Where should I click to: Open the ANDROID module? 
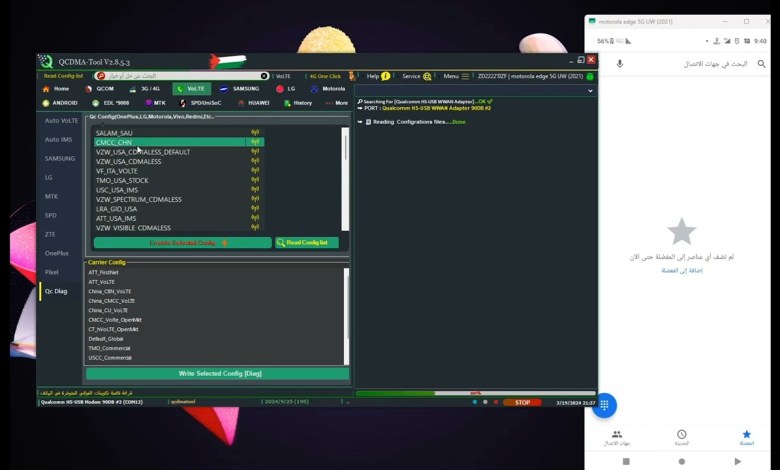click(60, 103)
